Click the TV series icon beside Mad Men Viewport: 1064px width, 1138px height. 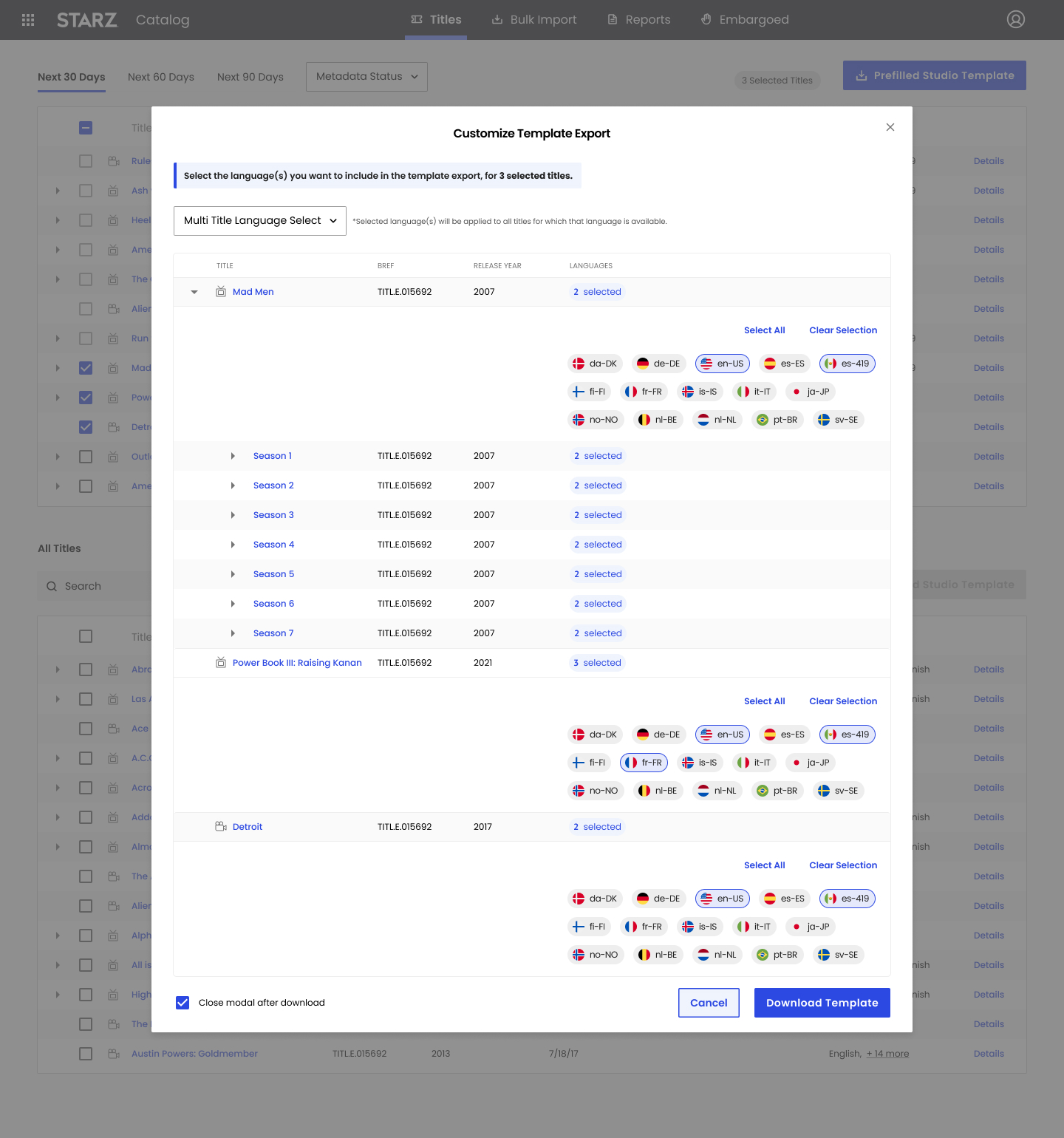(221, 292)
